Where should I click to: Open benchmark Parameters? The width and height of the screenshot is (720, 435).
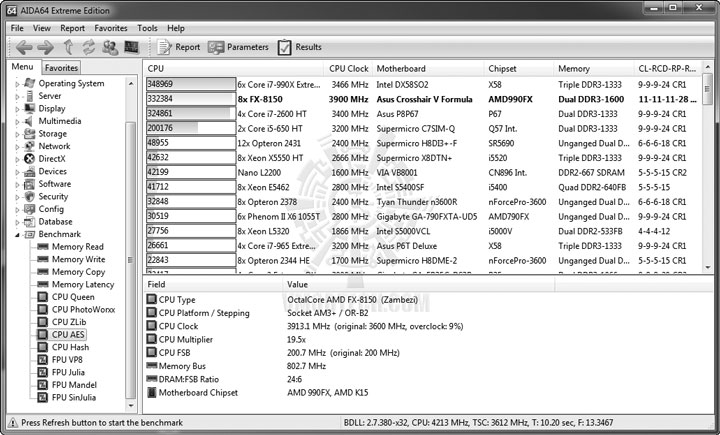(238, 47)
